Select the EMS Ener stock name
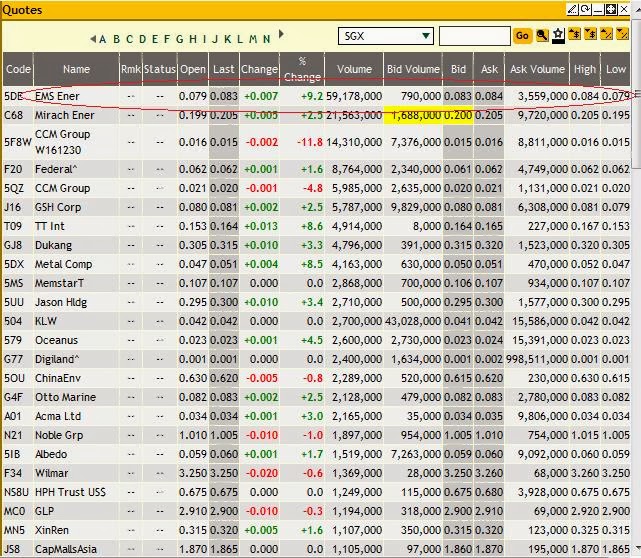Screen dimensions: 641x558 (x=57, y=96)
